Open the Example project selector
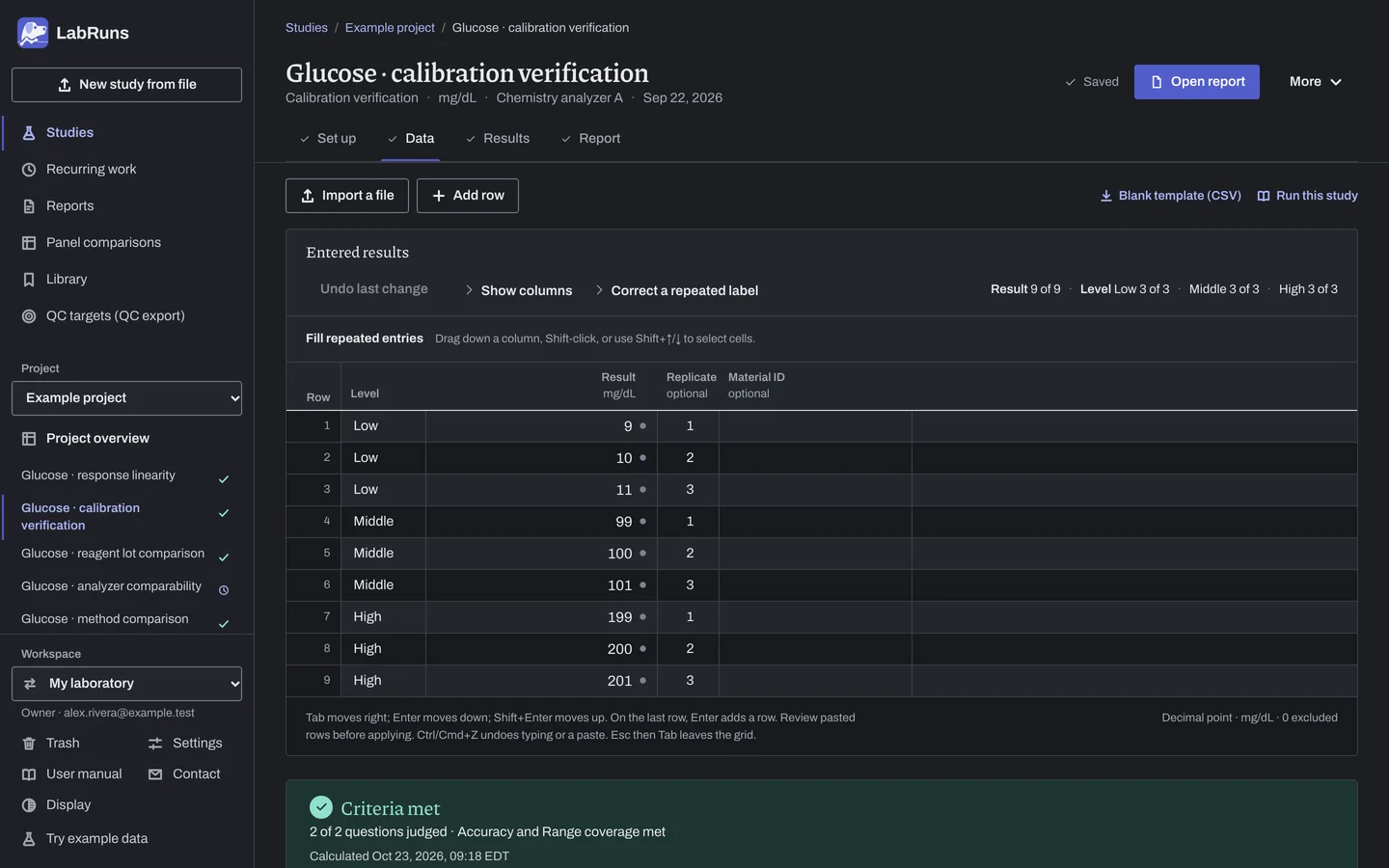1389x868 pixels. tap(126, 398)
